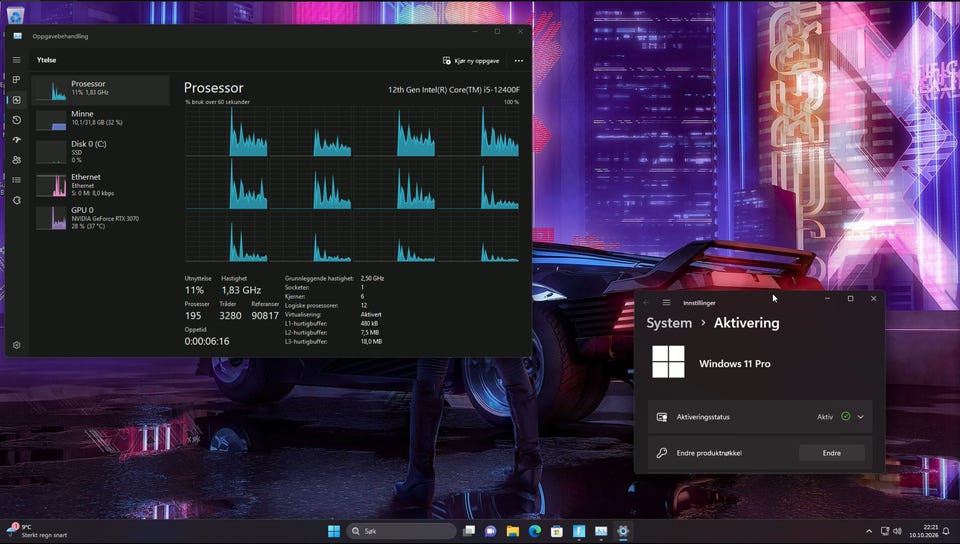The width and height of the screenshot is (960, 544).
Task: Show hidden system tray icons
Action: (869, 531)
